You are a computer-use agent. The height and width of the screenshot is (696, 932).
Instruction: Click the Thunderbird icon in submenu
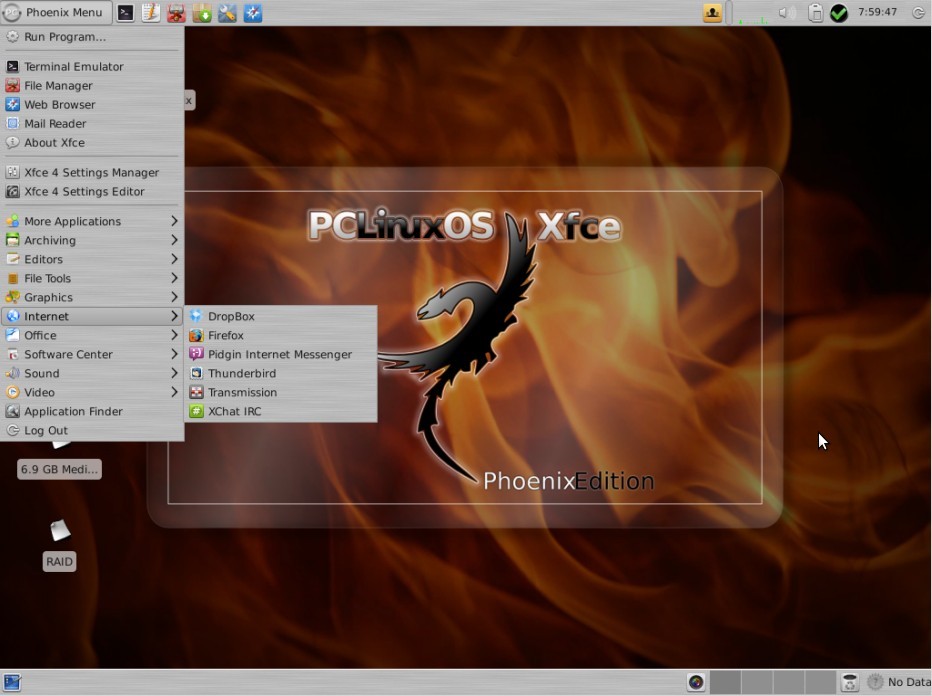coord(196,373)
